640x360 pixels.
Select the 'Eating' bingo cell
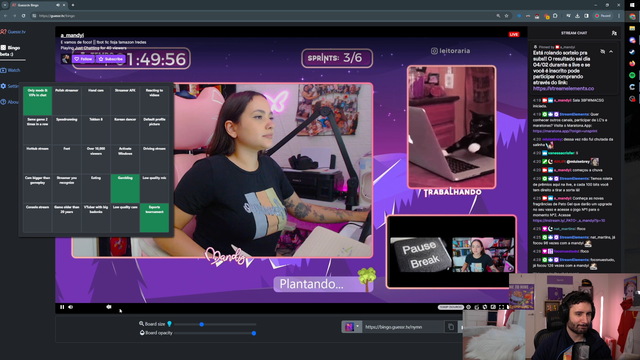[96, 189]
